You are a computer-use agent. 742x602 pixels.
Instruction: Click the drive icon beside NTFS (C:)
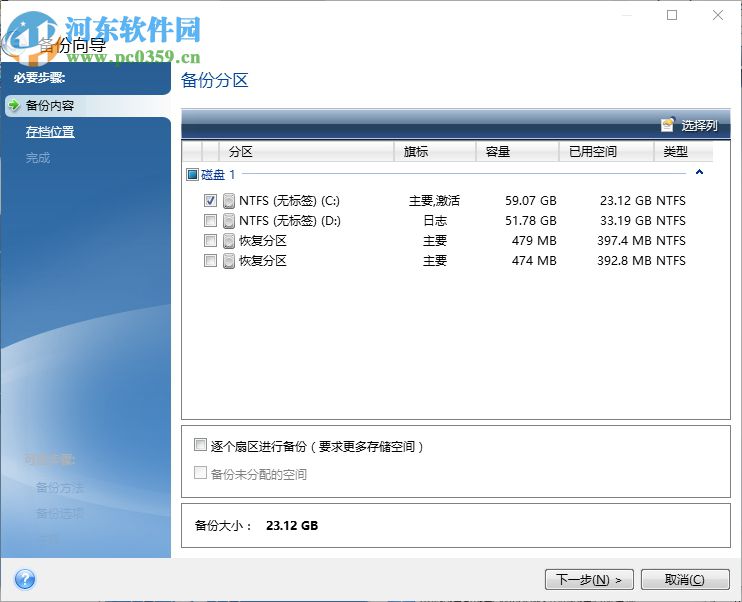[229, 201]
